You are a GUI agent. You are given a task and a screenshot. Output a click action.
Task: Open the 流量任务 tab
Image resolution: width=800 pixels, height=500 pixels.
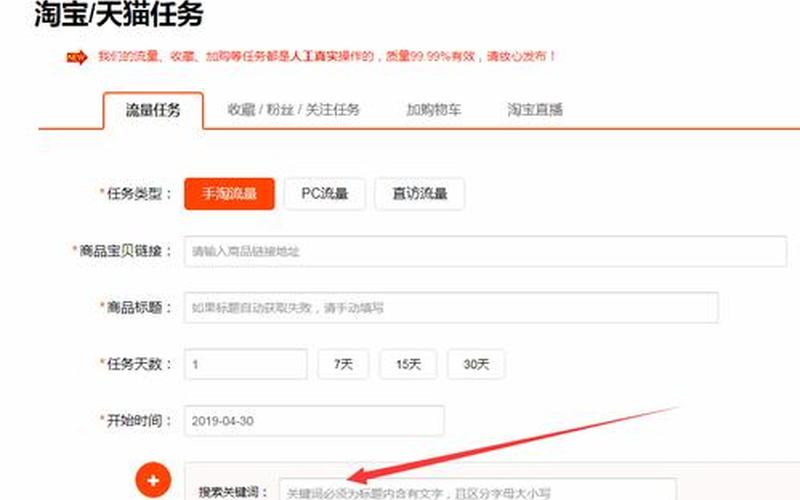click(x=153, y=110)
